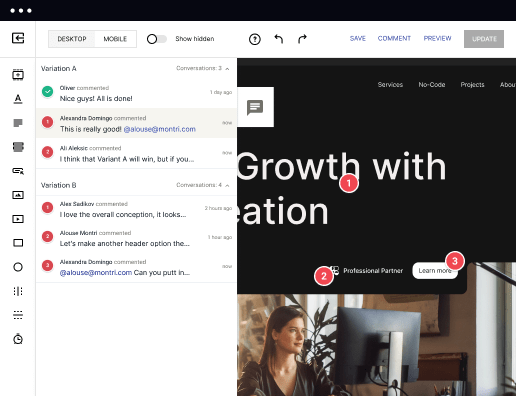Open the 'Let's make another header option' comment

(136, 239)
